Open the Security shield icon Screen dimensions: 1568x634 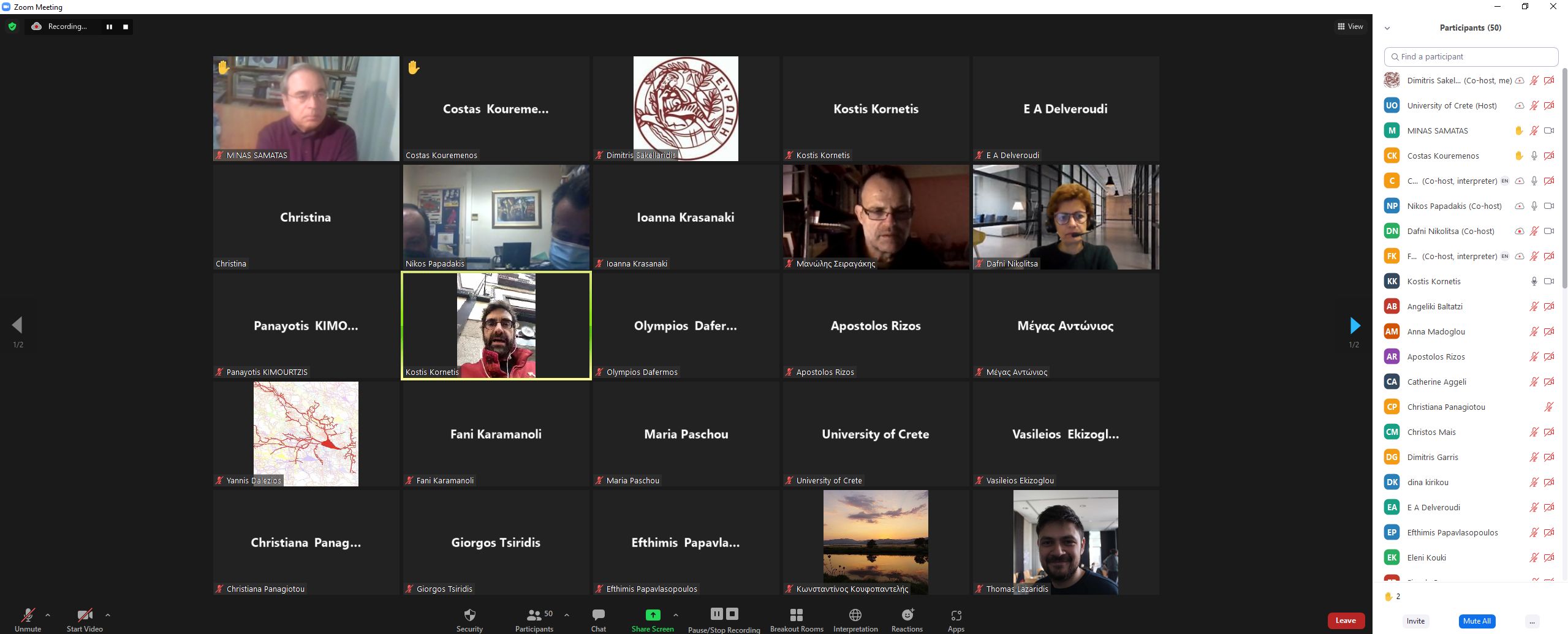click(469, 614)
